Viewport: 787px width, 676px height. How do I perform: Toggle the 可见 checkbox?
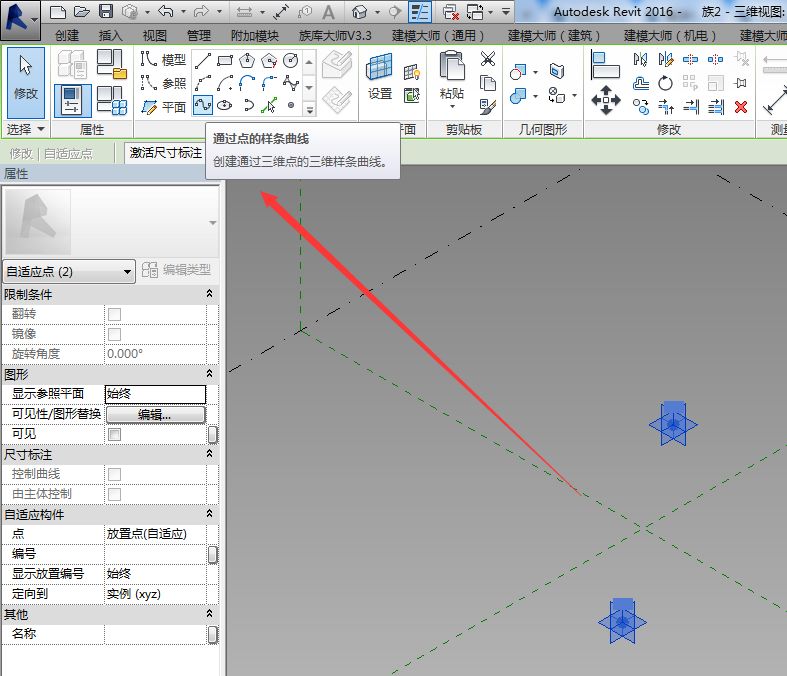pyautogui.click(x=114, y=434)
